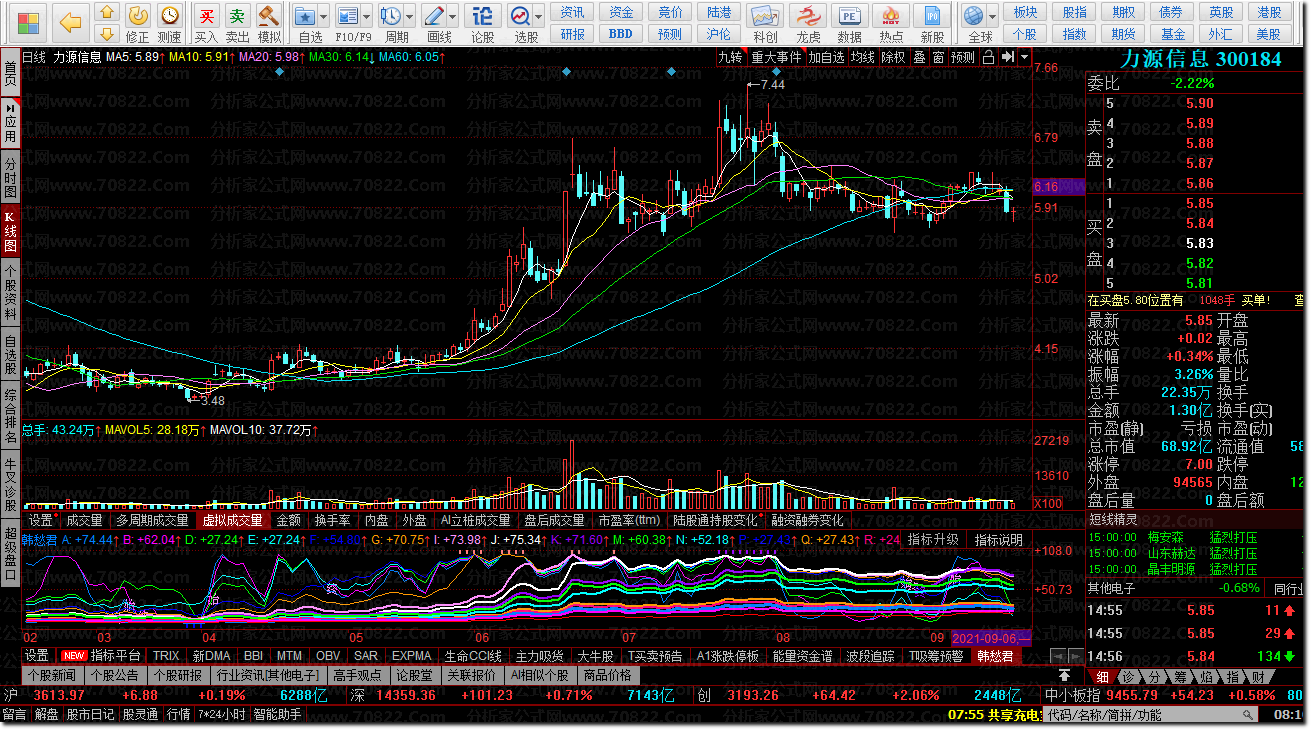Click the search magnifier in code box
Screen dimensions: 1312x730
[1246, 715]
